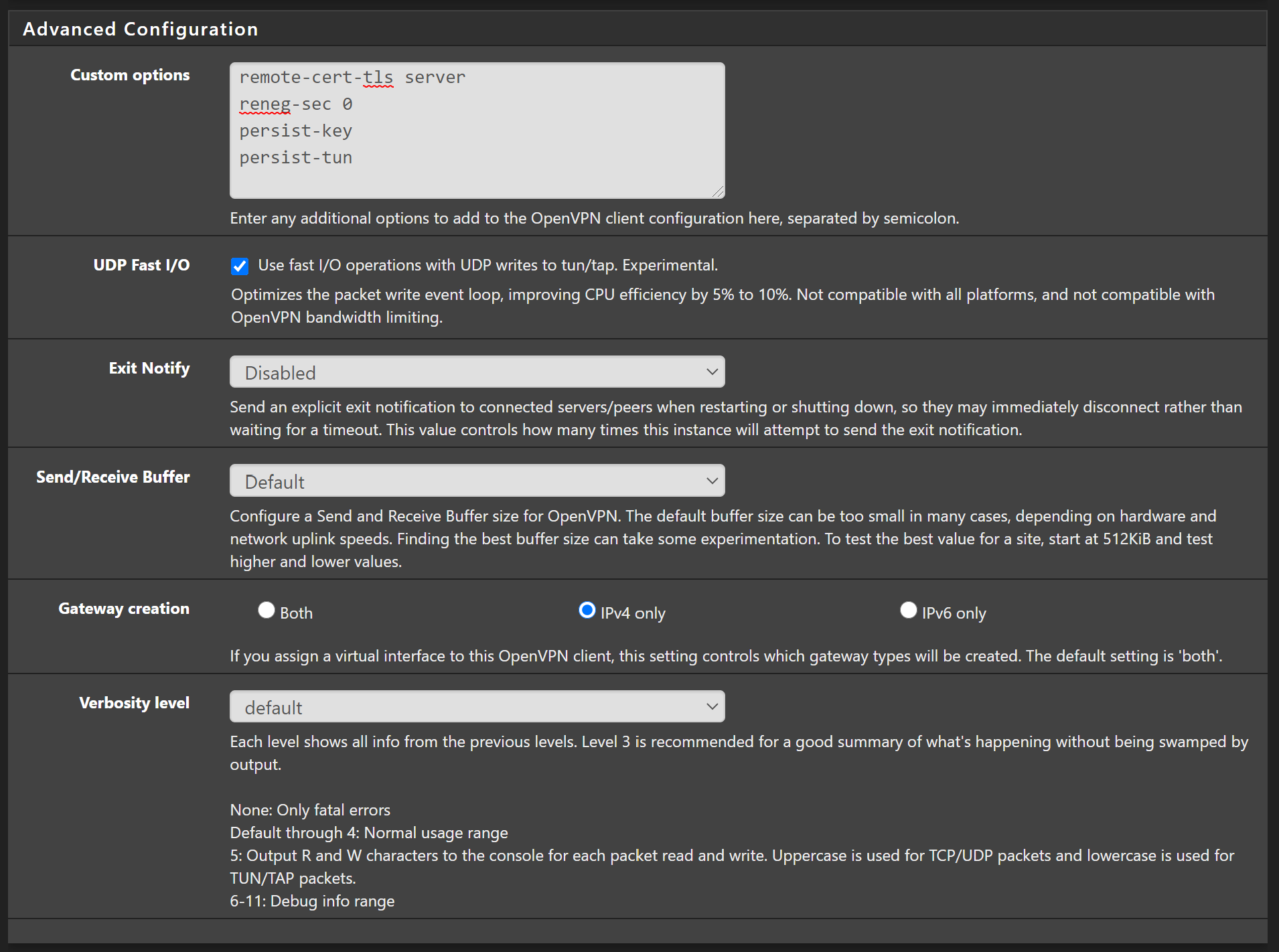Click the 'remote-cert-tls server' line
The width and height of the screenshot is (1279, 952).
pos(352,78)
